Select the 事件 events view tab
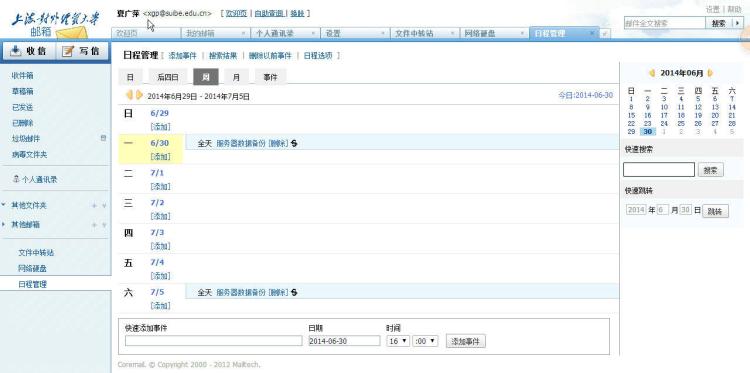Screen dimensions: 750x373 pyautogui.click(x=270, y=77)
